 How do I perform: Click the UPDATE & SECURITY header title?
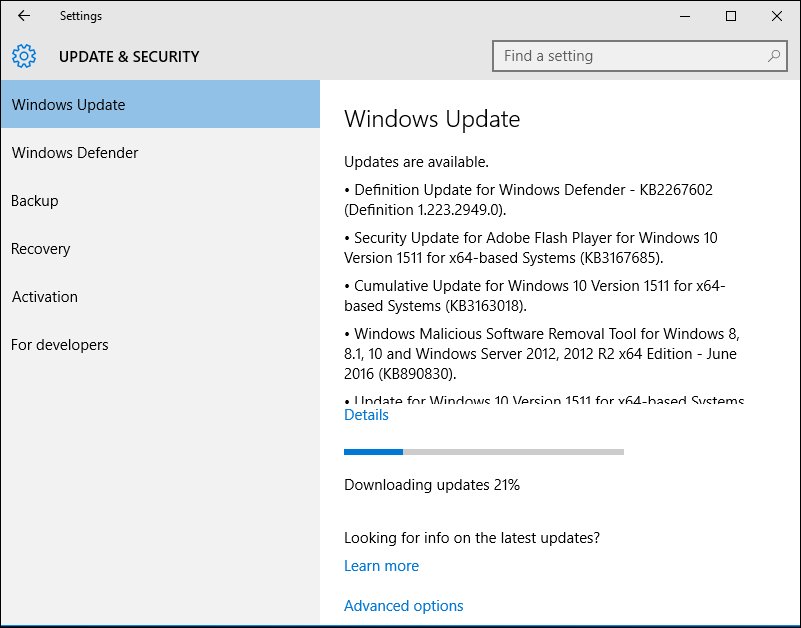coord(129,56)
